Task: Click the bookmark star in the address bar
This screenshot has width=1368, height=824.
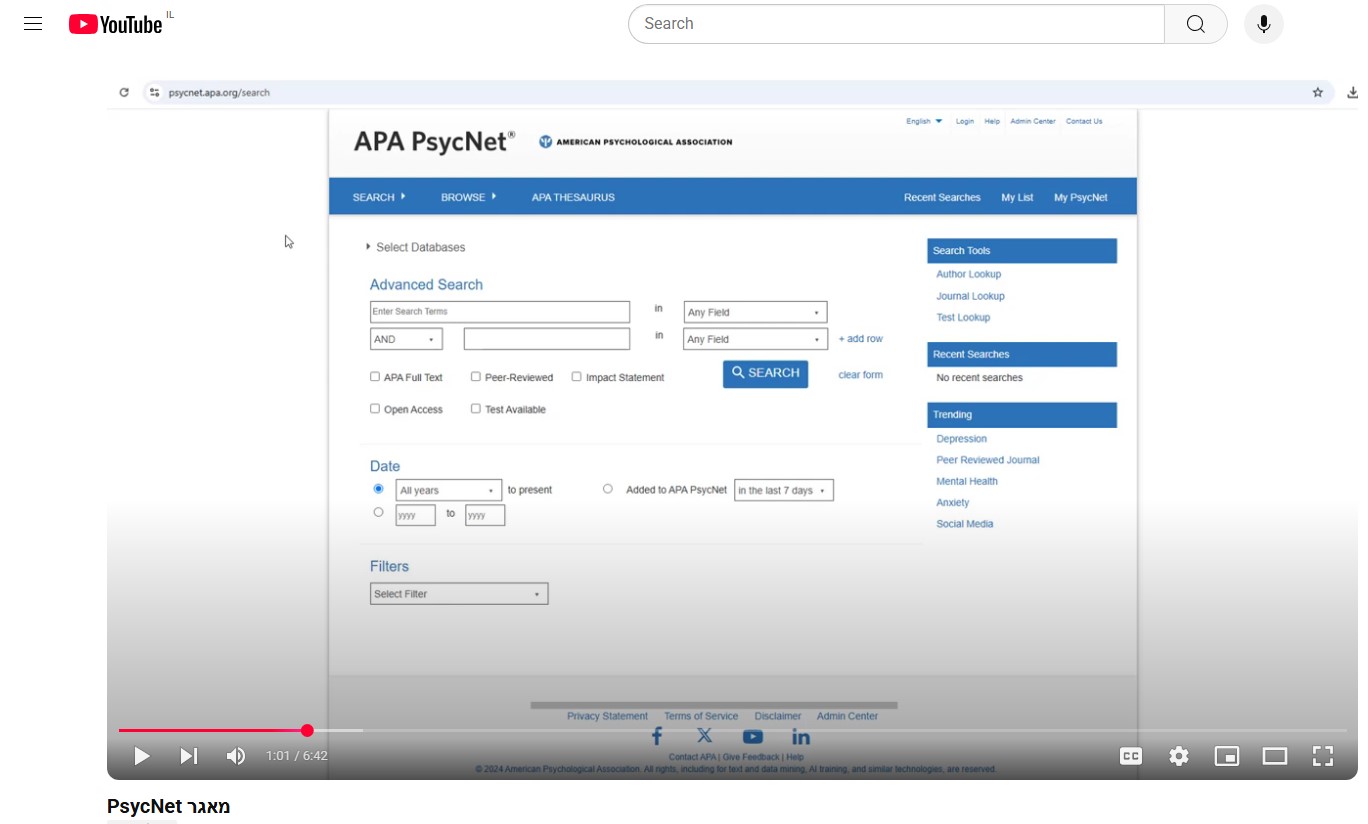Action: click(x=1318, y=92)
